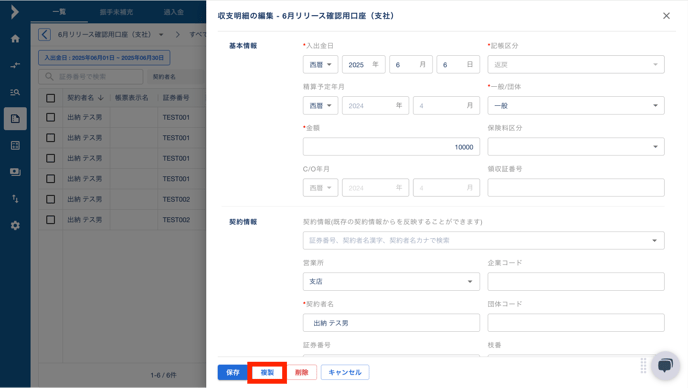The image size is (688, 388).
Task: Sort by 契約者名 arrow
Action: pyautogui.click(x=101, y=97)
